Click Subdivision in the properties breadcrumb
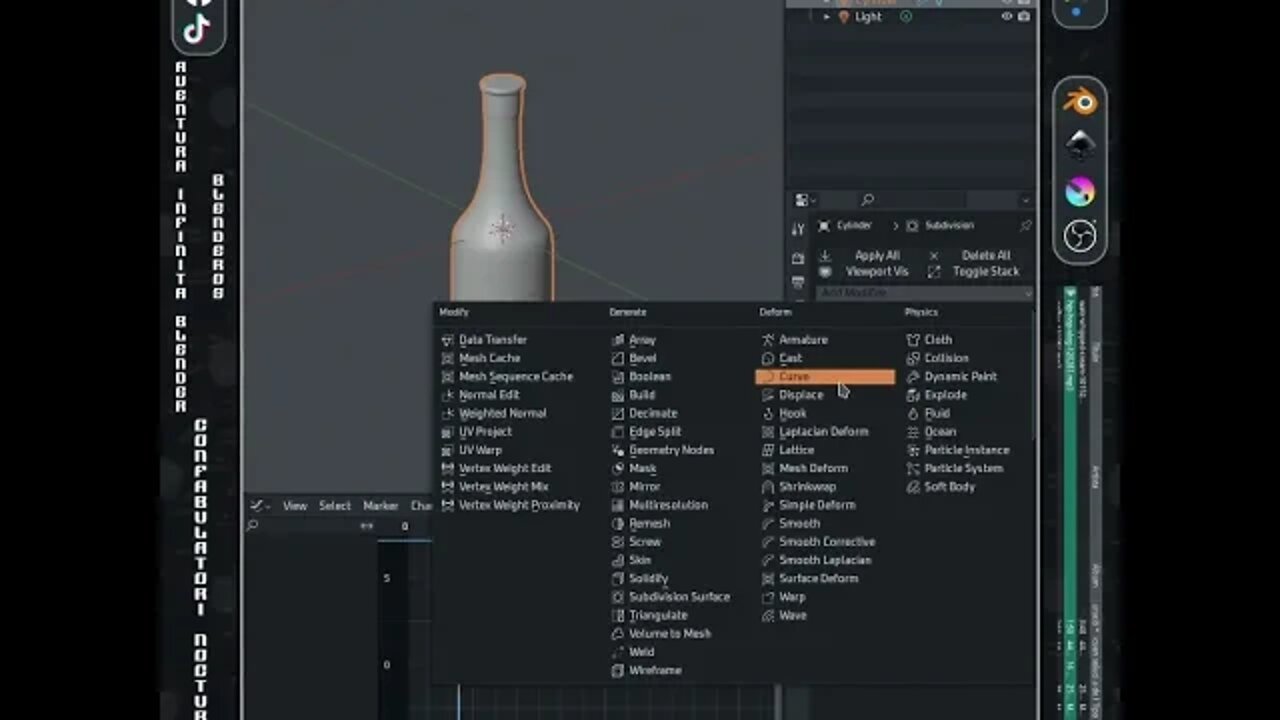The height and width of the screenshot is (720, 1280). click(949, 226)
